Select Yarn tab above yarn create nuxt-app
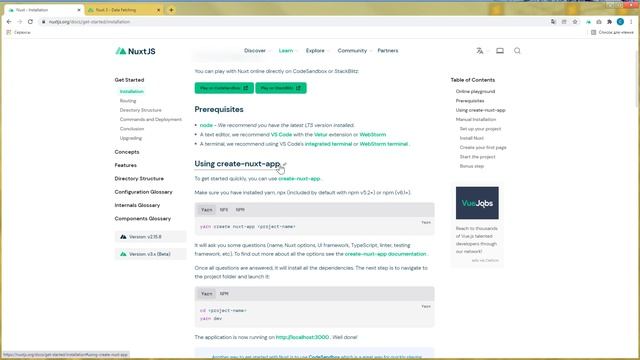 point(207,210)
